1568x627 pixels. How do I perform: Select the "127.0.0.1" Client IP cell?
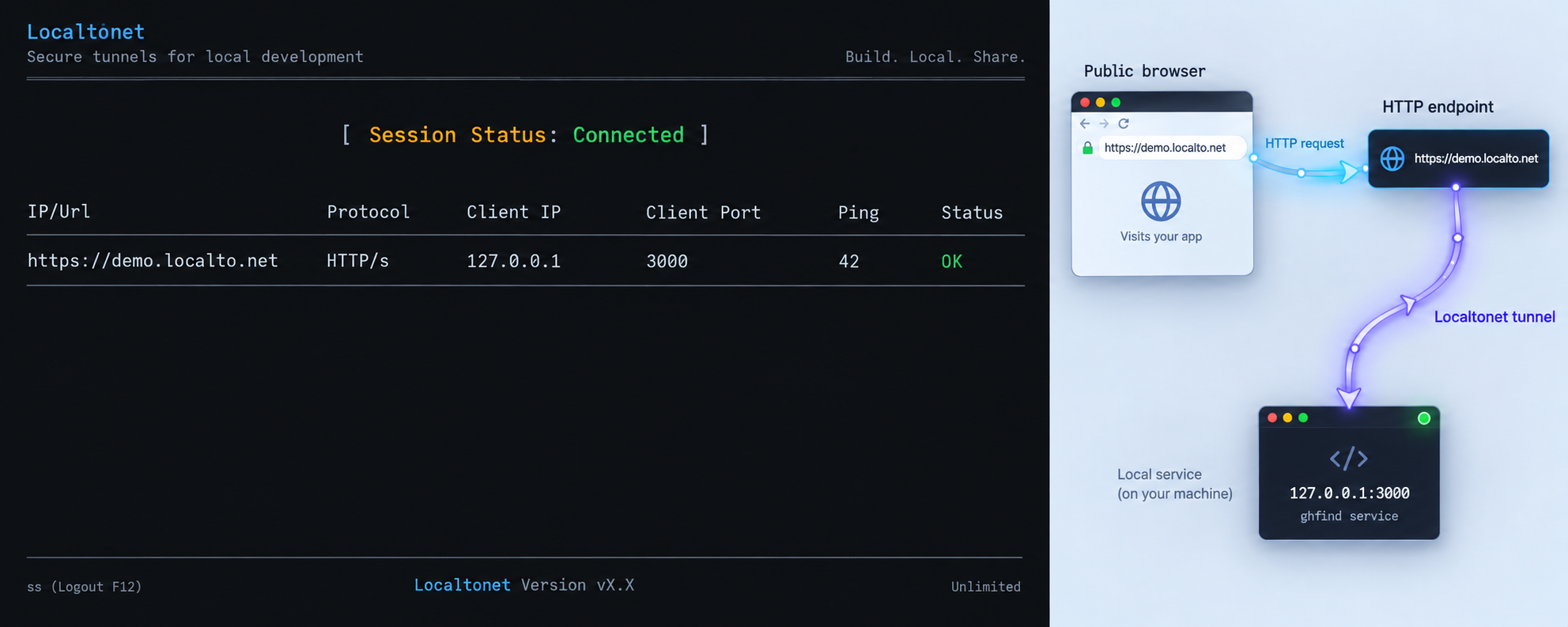[x=514, y=261]
